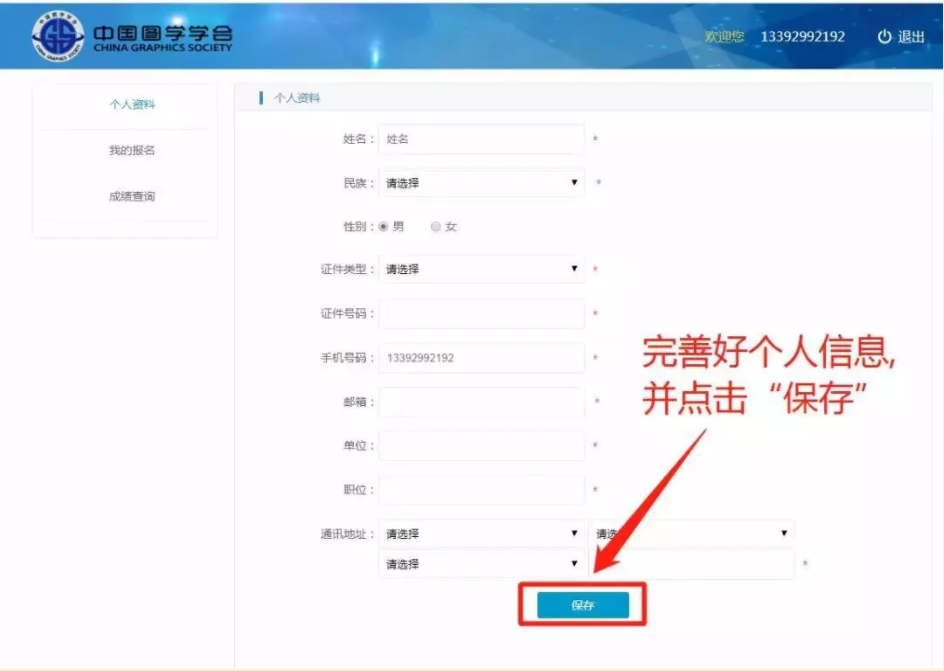The height and width of the screenshot is (671, 944).
Task: Expand the 民族 dropdown
Action: [481, 183]
